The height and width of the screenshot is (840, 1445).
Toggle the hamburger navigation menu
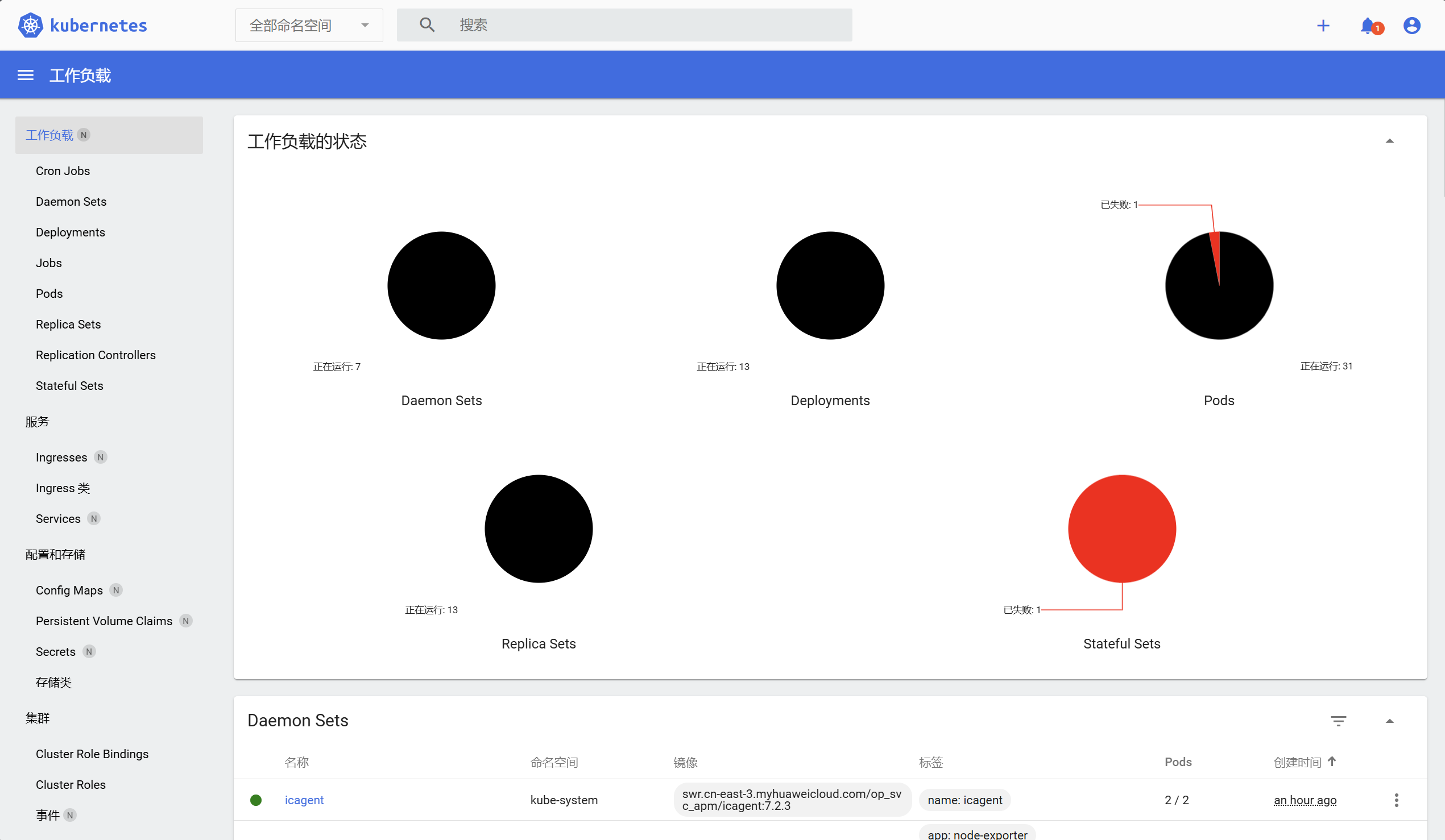(x=25, y=75)
